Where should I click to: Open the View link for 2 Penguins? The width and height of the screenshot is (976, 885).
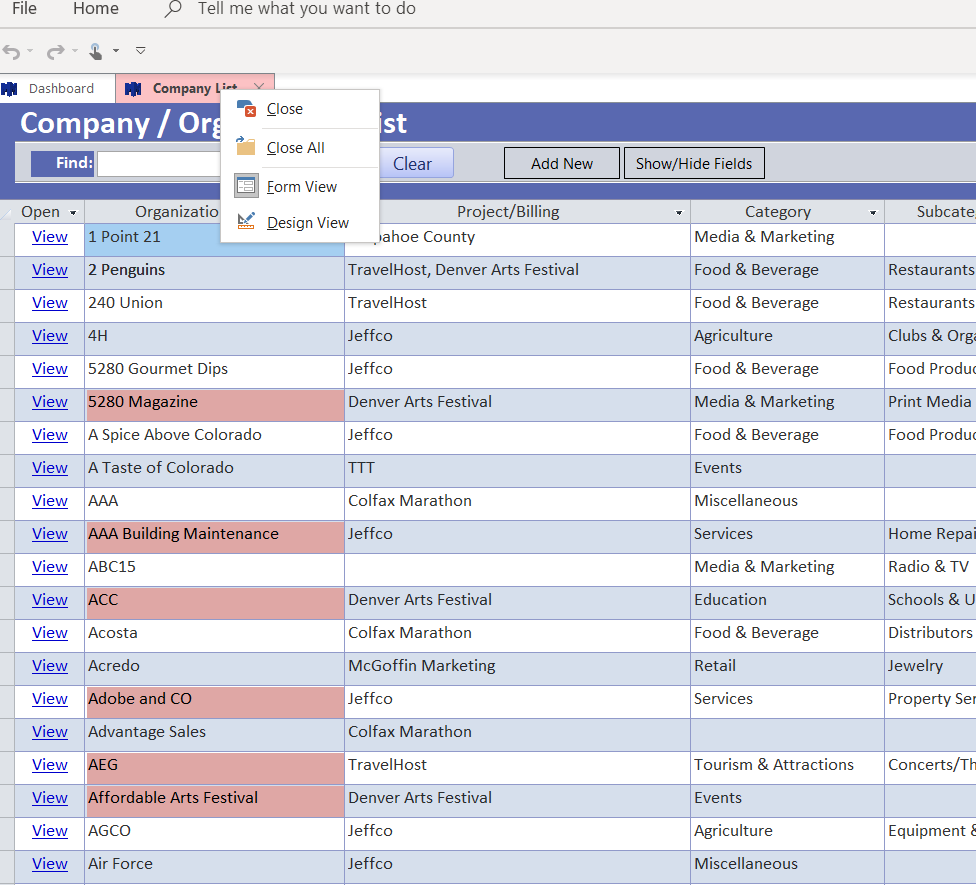pos(50,270)
